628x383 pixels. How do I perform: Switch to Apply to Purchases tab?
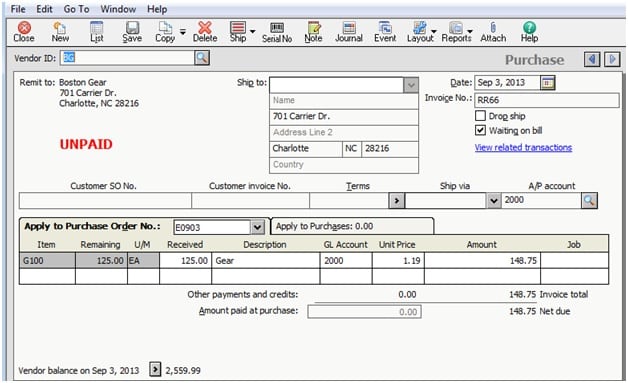click(352, 226)
